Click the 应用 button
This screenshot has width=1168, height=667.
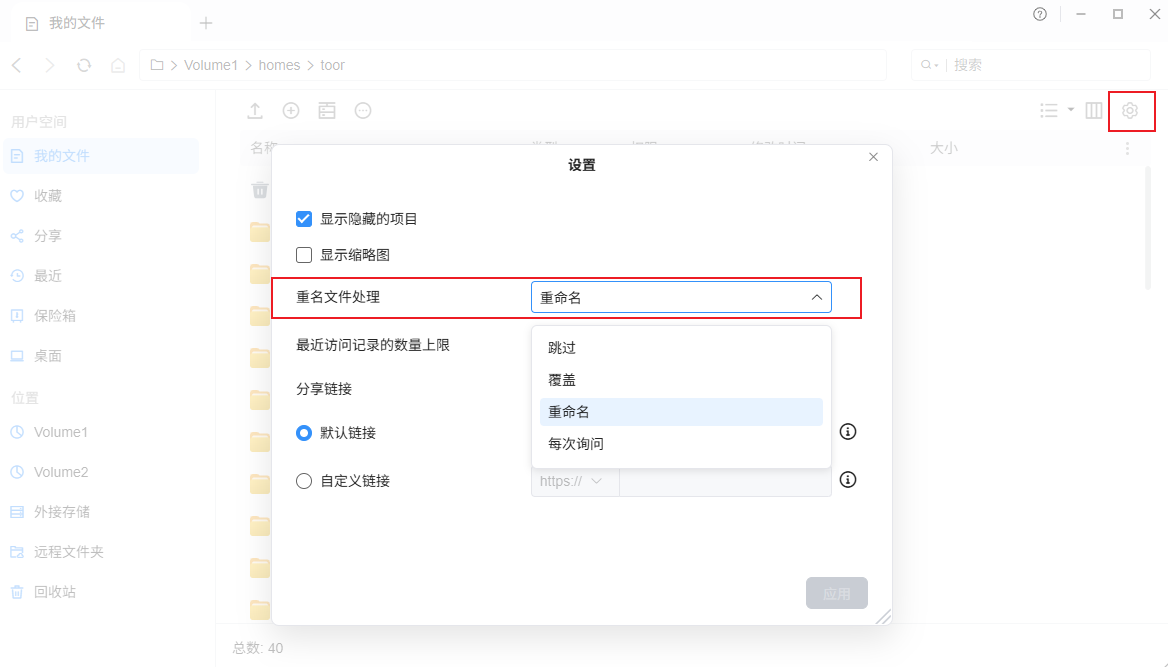click(837, 593)
